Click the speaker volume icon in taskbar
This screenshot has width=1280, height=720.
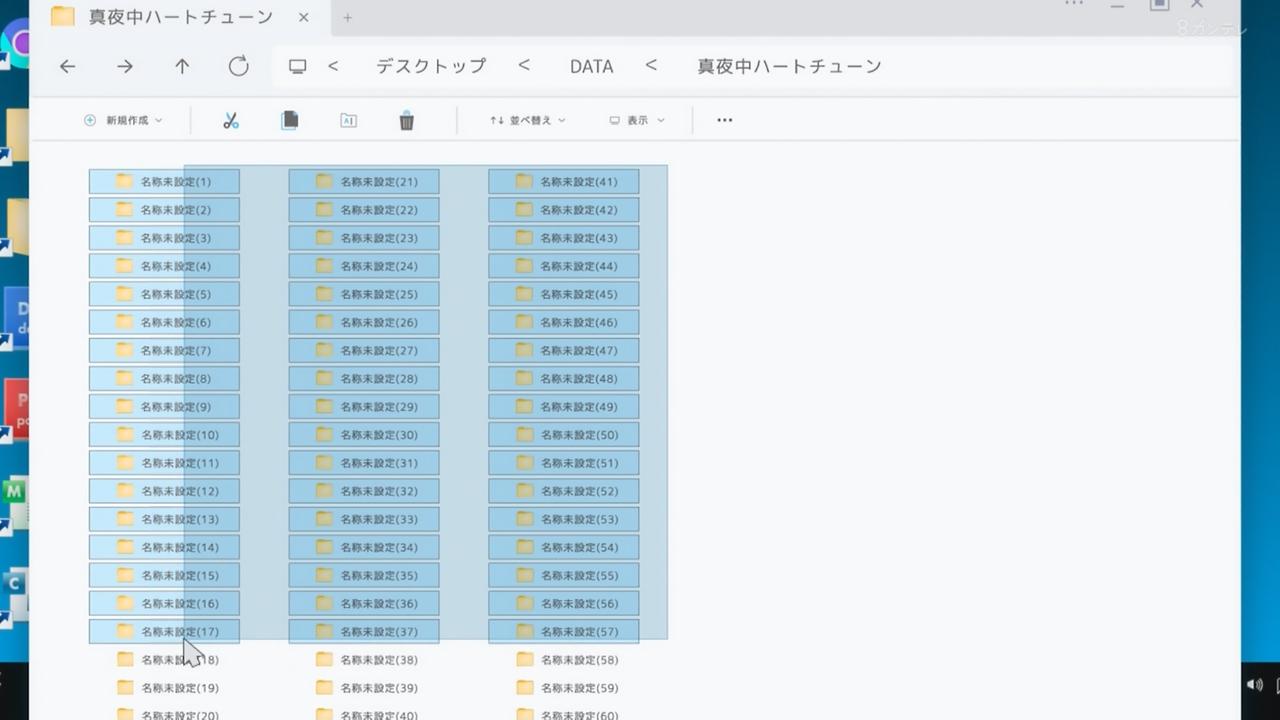point(1254,685)
